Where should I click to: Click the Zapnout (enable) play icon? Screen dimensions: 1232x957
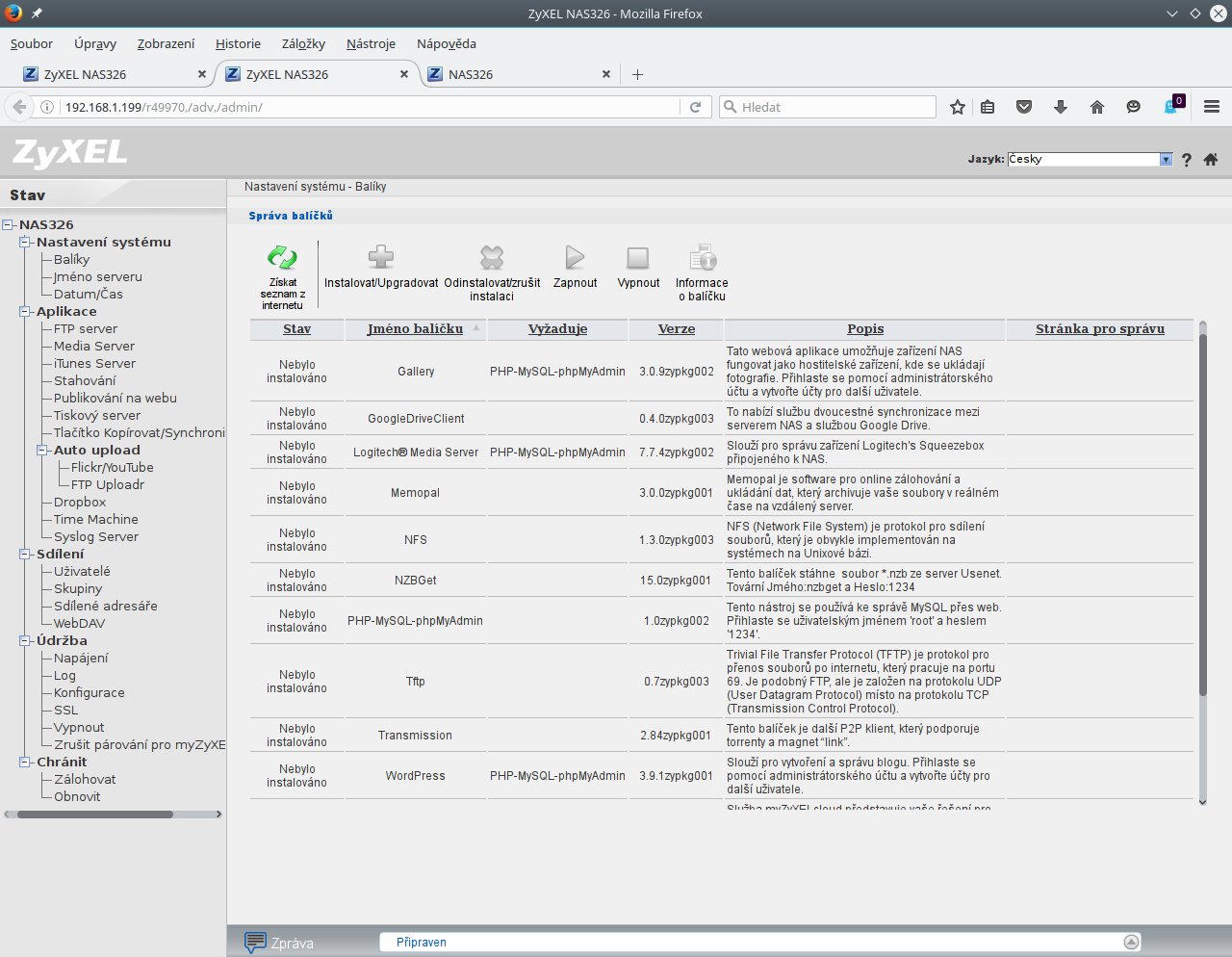click(575, 257)
